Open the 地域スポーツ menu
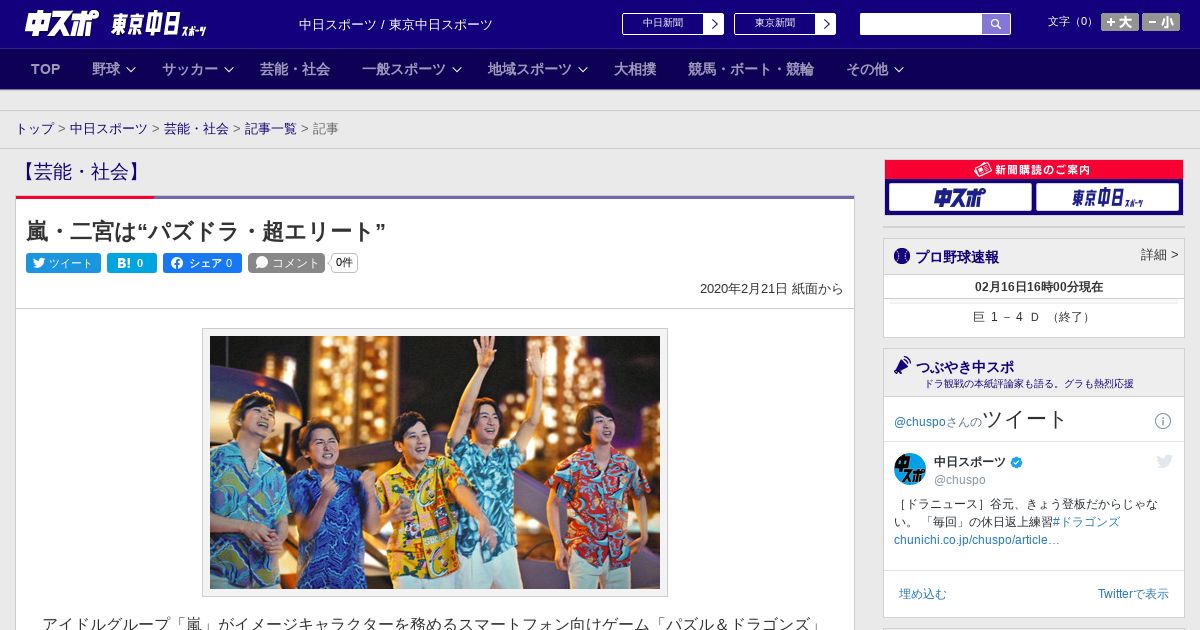Viewport: 1200px width, 630px height. tap(530, 69)
